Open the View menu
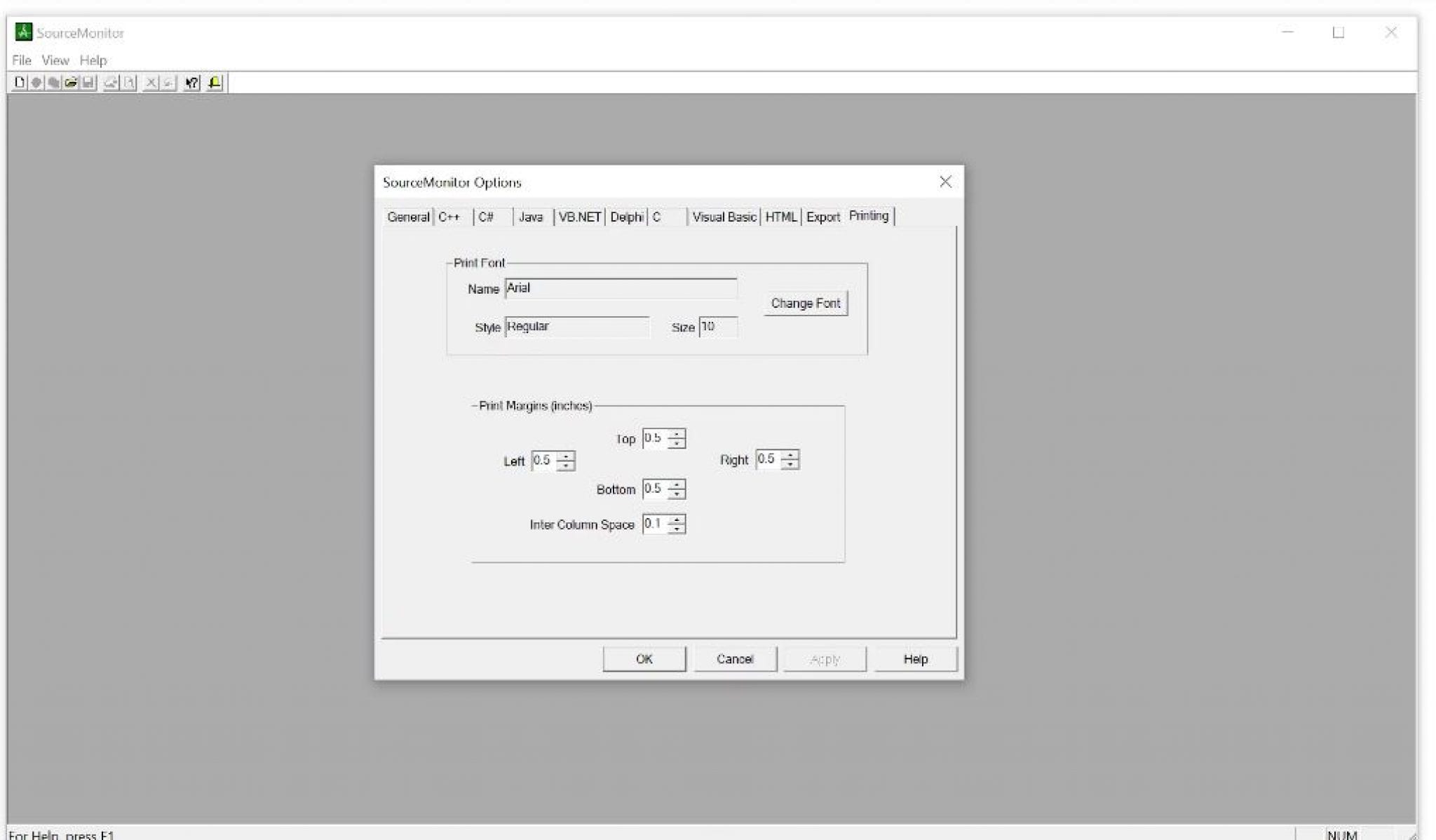1436x840 pixels. (x=54, y=60)
